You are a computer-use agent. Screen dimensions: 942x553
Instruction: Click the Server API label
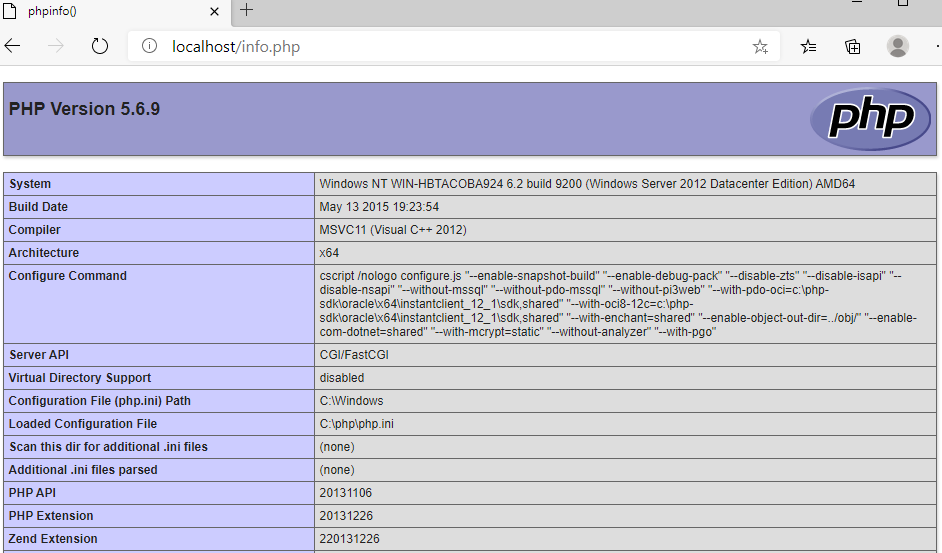38,355
